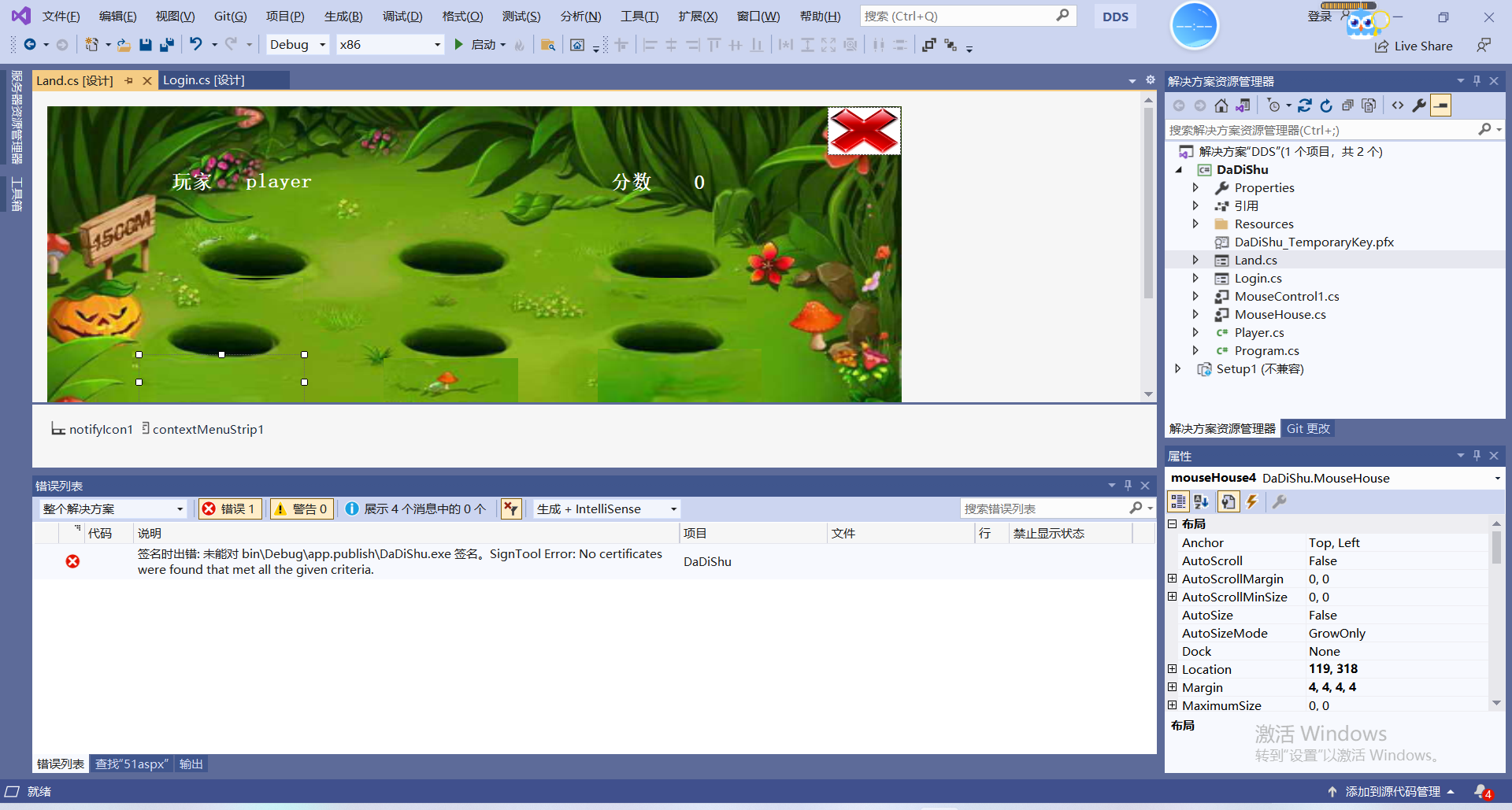Viewport: 1512px width, 810px height.
Task: Click the Live Share button
Action: 1414,46
